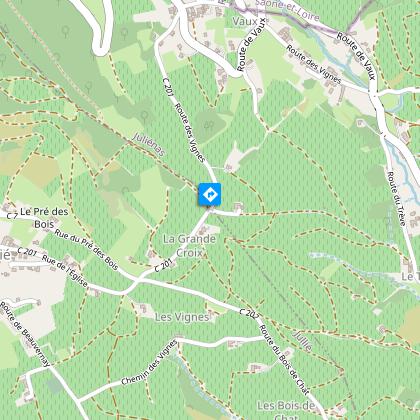The image size is (420, 420).
Task: Click the forest tree symbol below Route des Vignes
Action: pyautogui.click(x=209, y=126)
